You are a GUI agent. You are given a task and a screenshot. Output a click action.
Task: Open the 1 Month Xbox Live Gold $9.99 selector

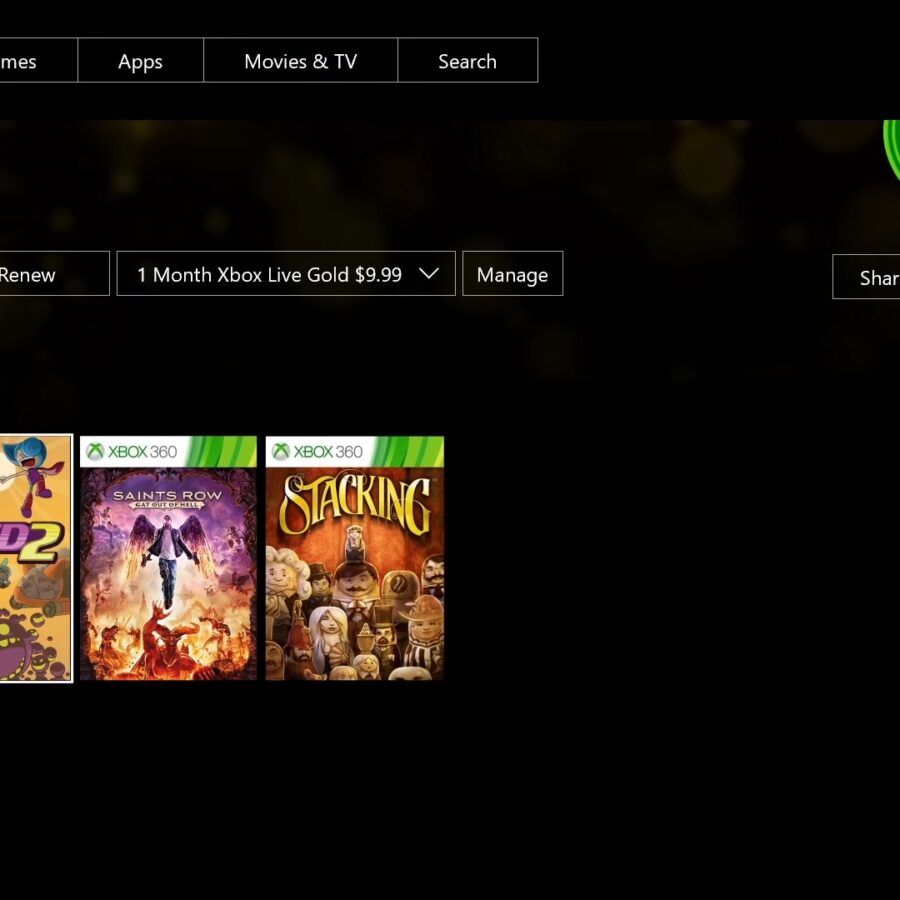coord(270,274)
